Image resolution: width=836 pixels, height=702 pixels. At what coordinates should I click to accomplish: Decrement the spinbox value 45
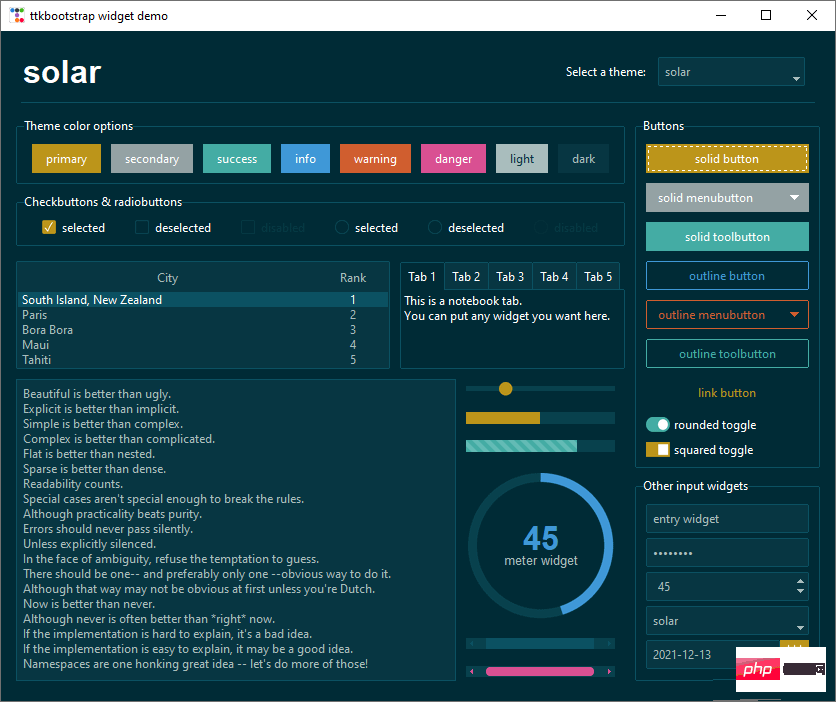[x=800, y=591]
